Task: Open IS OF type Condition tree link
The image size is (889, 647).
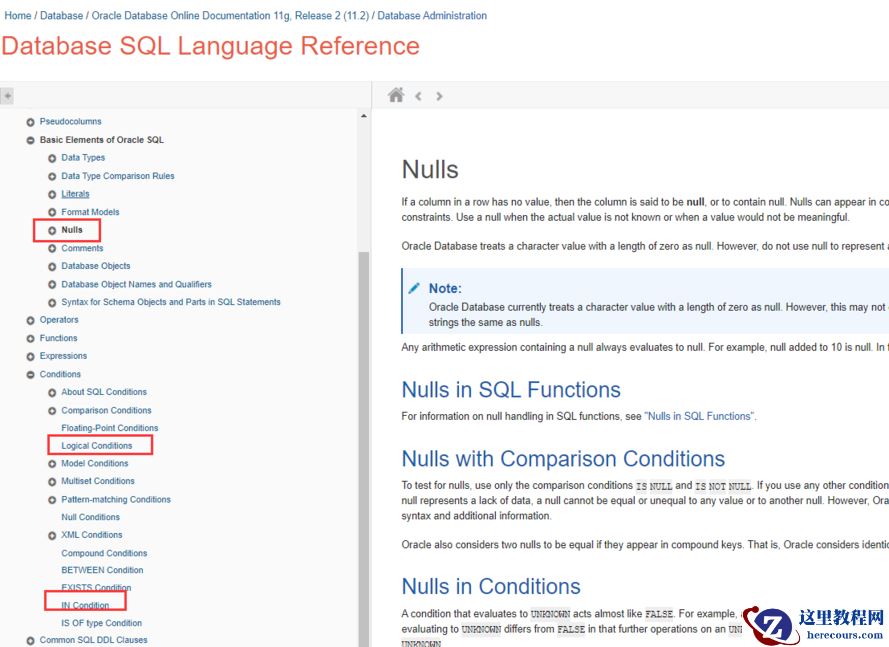Action: 101,623
